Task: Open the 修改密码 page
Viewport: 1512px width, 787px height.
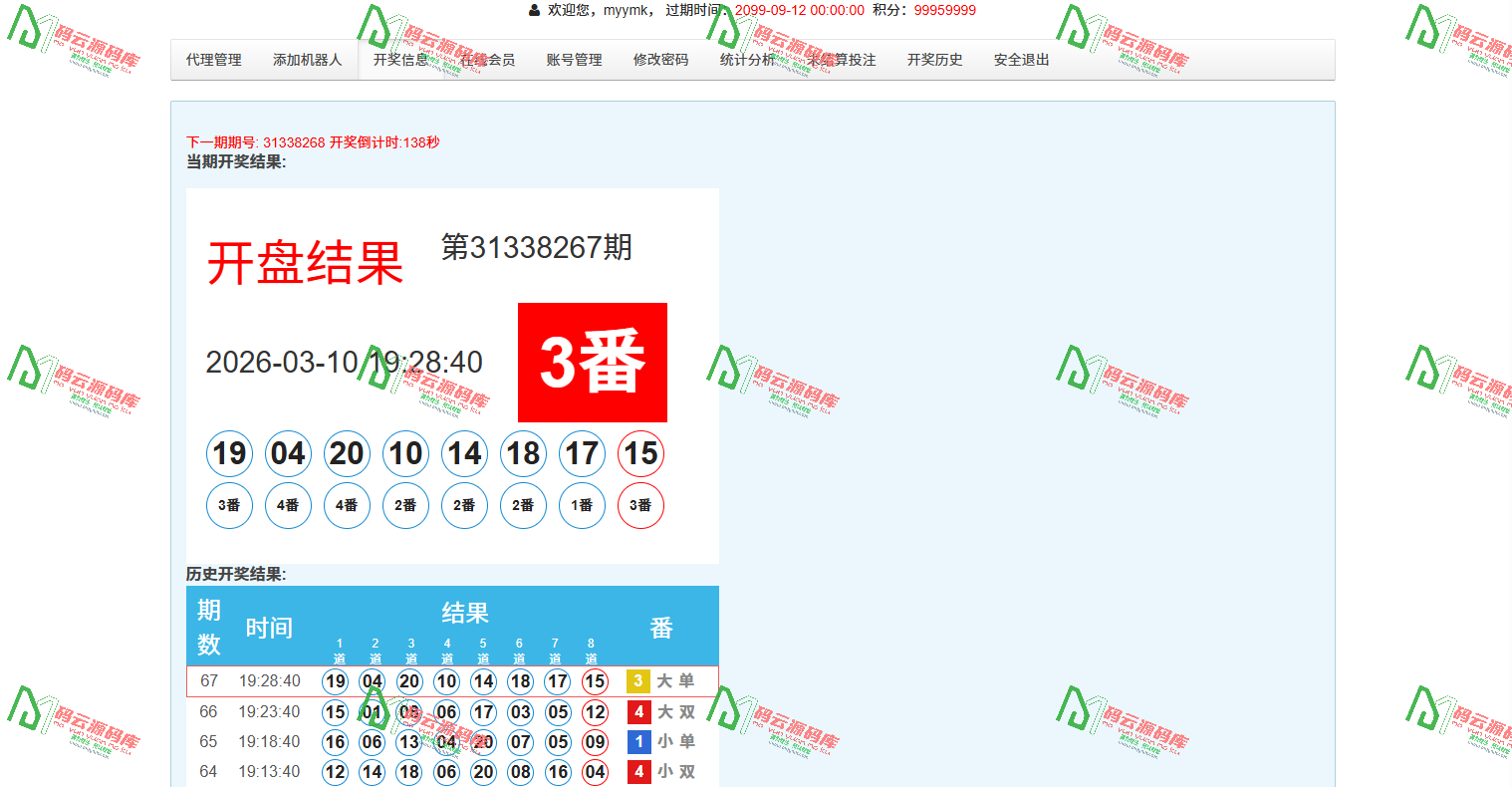Action: (660, 60)
